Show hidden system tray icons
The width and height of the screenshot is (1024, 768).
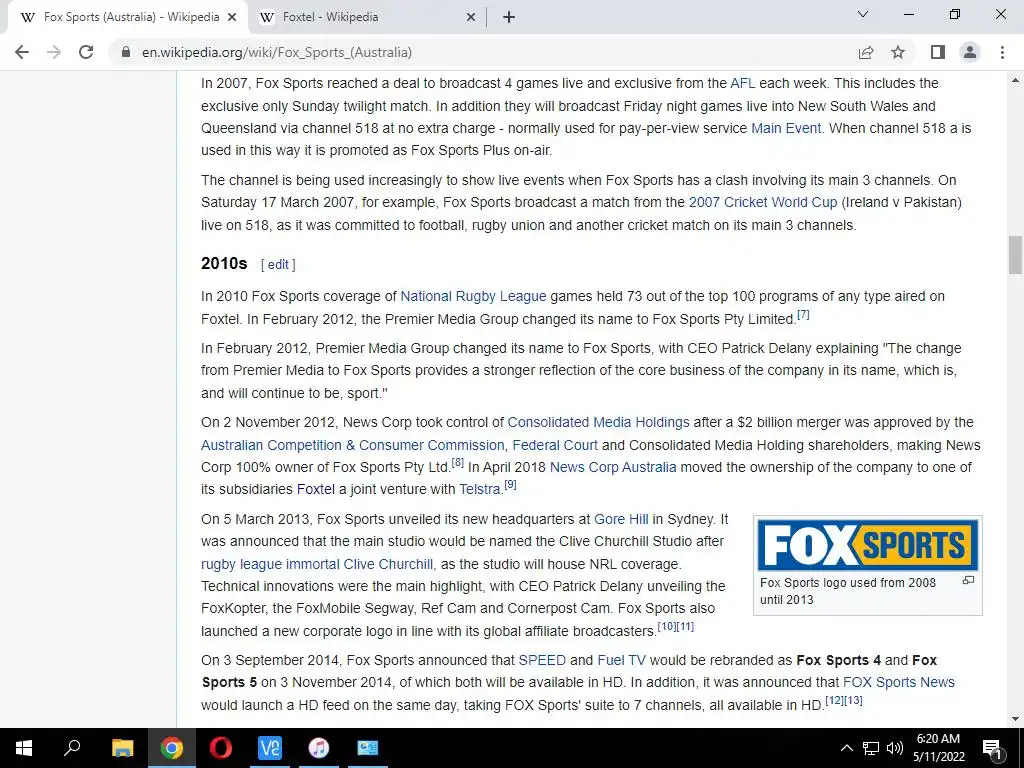(x=846, y=748)
